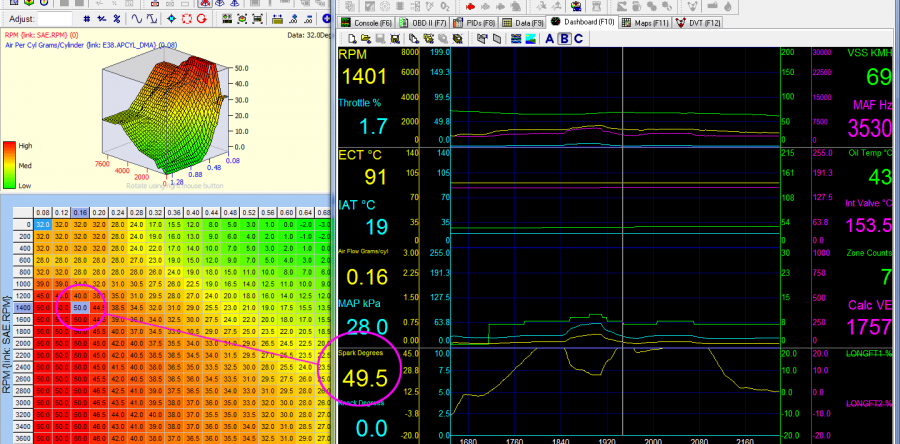900x444 pixels.
Task: Switch to the Data (F9) tab
Action: [523, 23]
